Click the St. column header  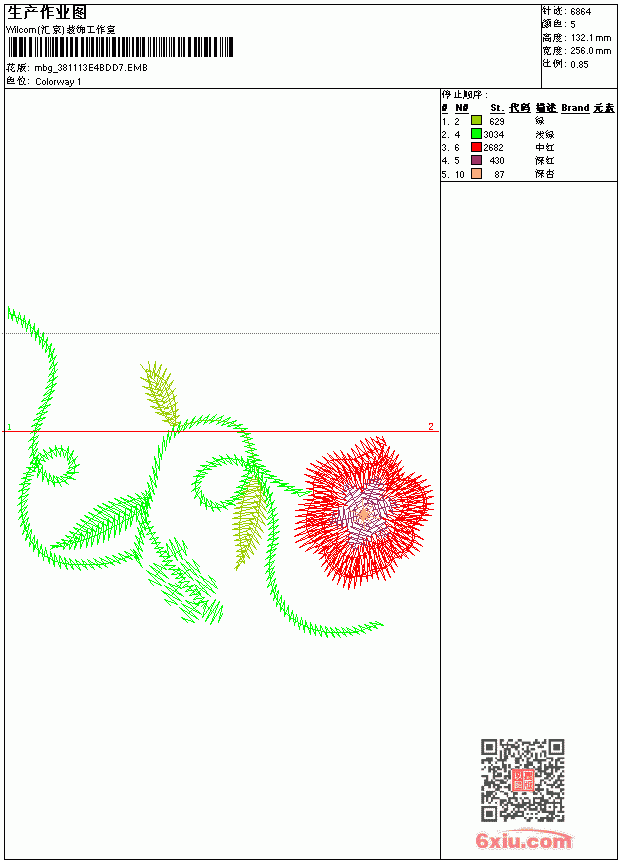click(x=497, y=108)
